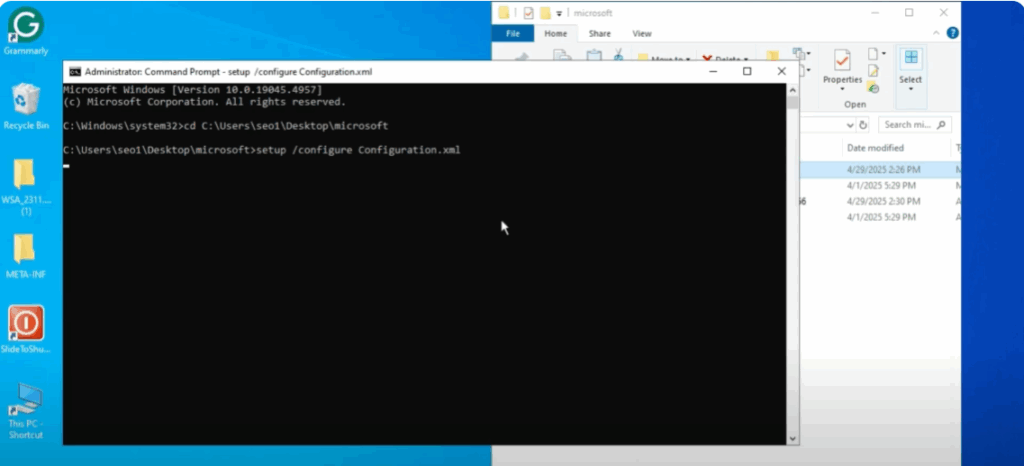The width and height of the screenshot is (1024, 466).
Task: Click the Command Prompt scrollbar down arrow
Action: coord(792,439)
